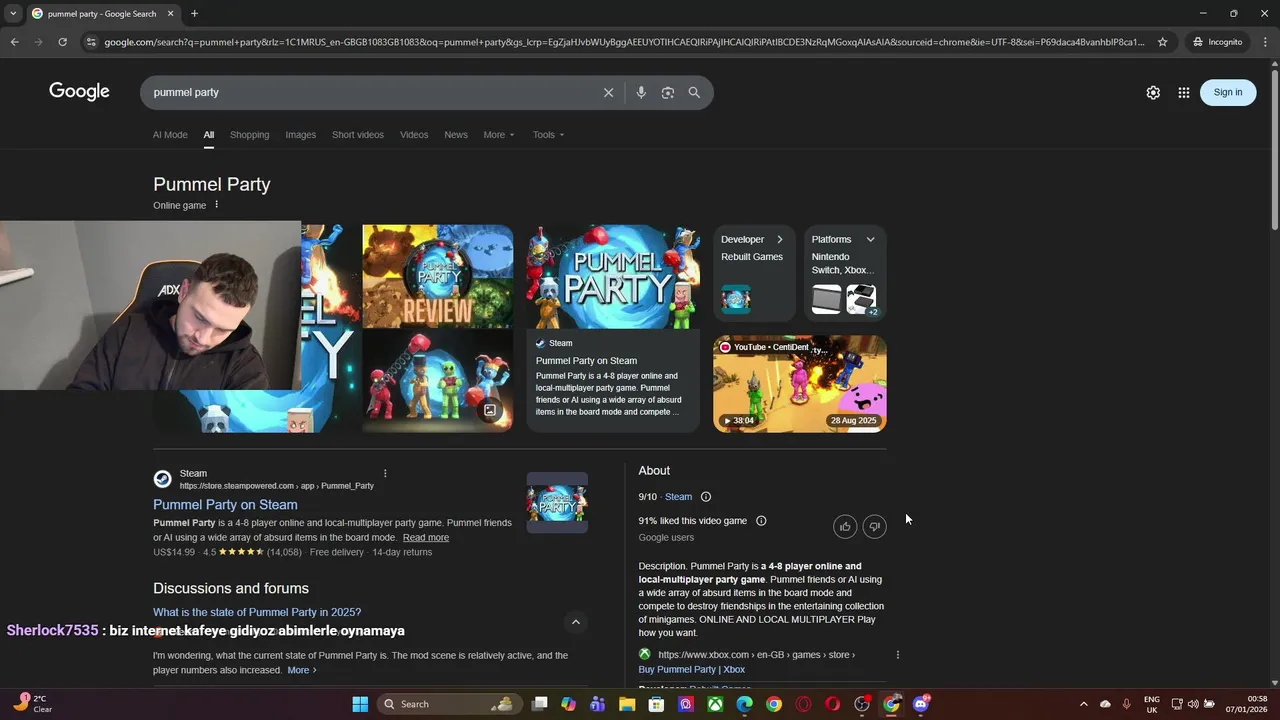Screen dimensions: 1280x720
Task: Play the YouTube CentiDent video thumbnail
Action: tap(799, 384)
